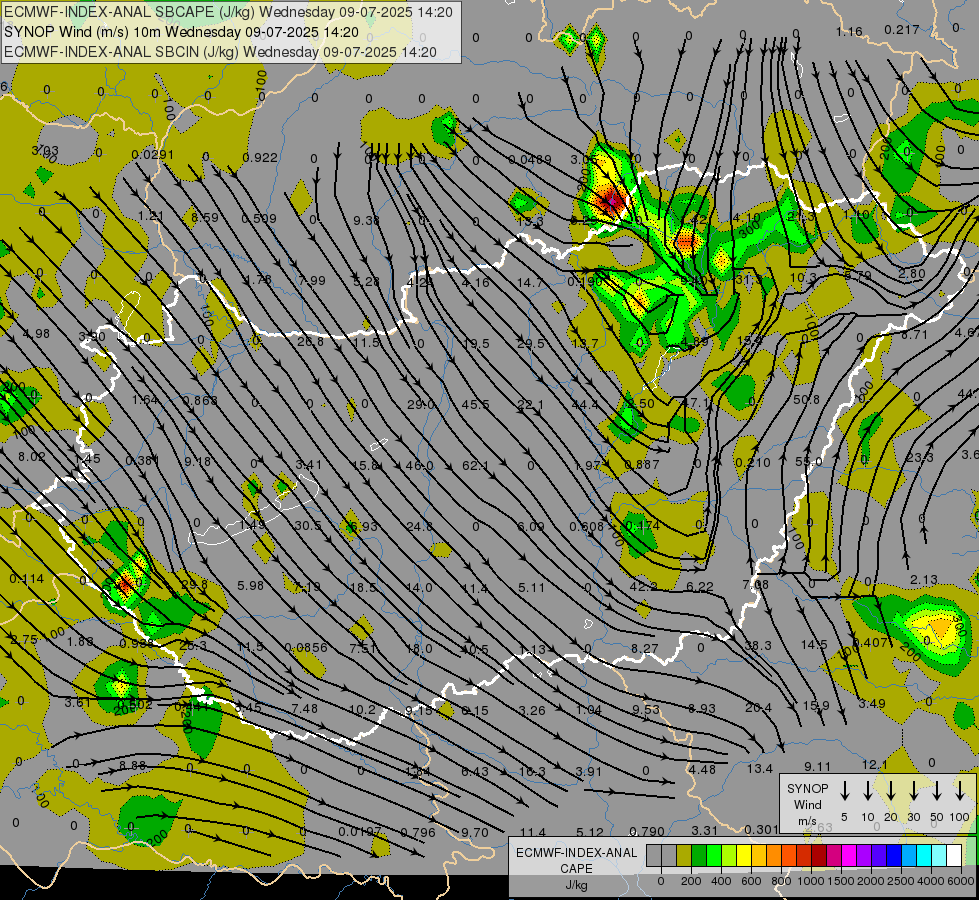
Task: Click the '2500' tick label on CAPE scale
Action: 900,881
